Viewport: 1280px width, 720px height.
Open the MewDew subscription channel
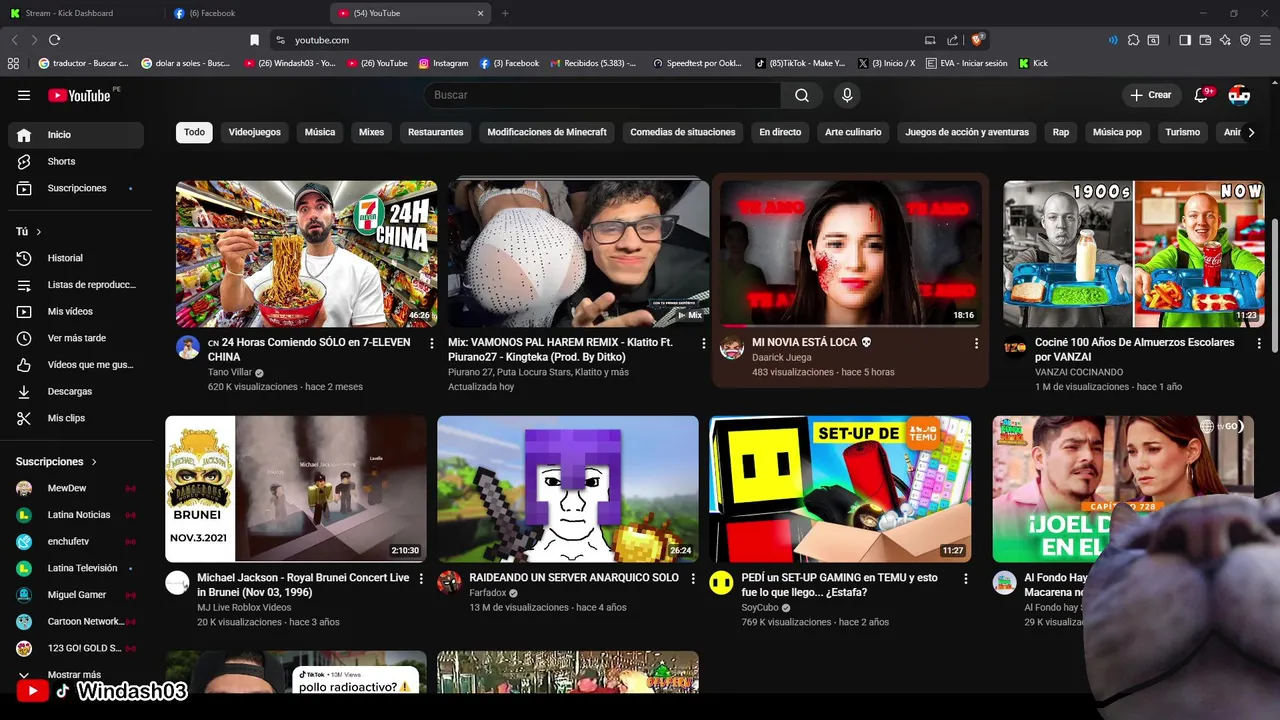point(76,488)
